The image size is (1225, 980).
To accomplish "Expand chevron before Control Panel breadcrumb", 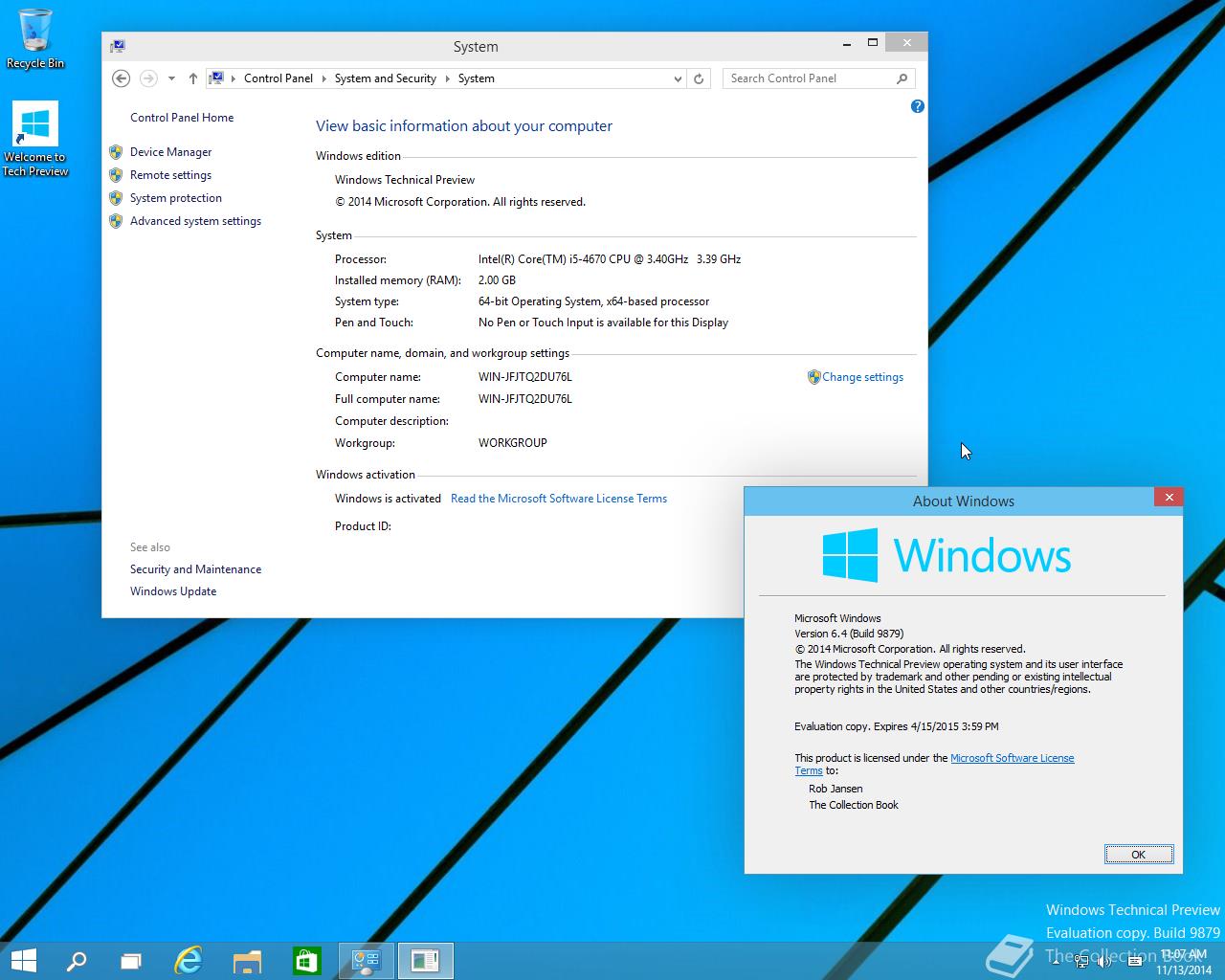I will click(x=234, y=78).
